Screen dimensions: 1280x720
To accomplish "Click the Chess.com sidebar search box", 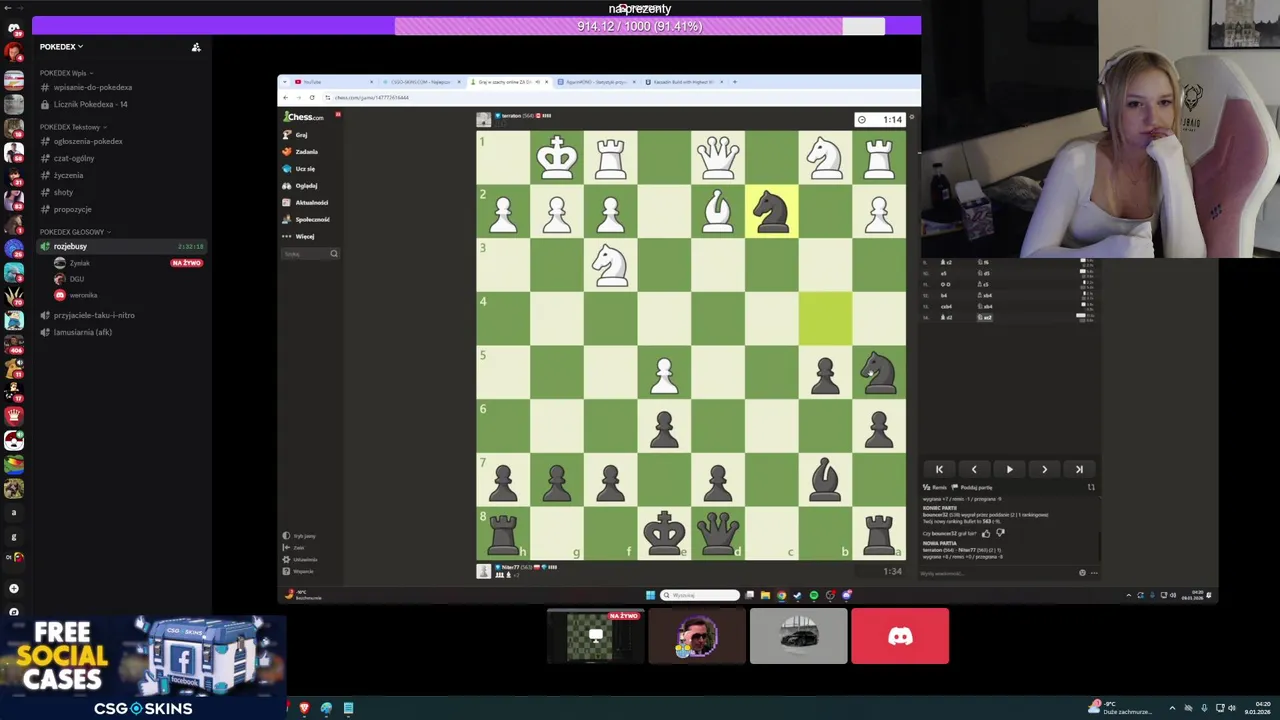I will click(310, 254).
